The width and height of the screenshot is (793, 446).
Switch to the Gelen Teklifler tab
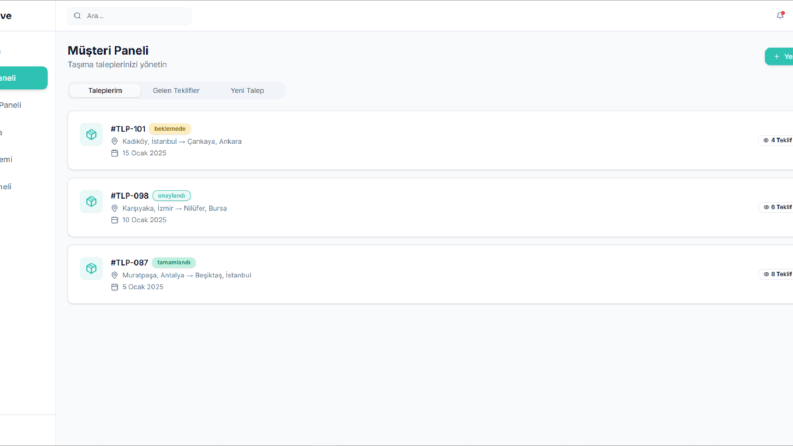click(x=176, y=91)
